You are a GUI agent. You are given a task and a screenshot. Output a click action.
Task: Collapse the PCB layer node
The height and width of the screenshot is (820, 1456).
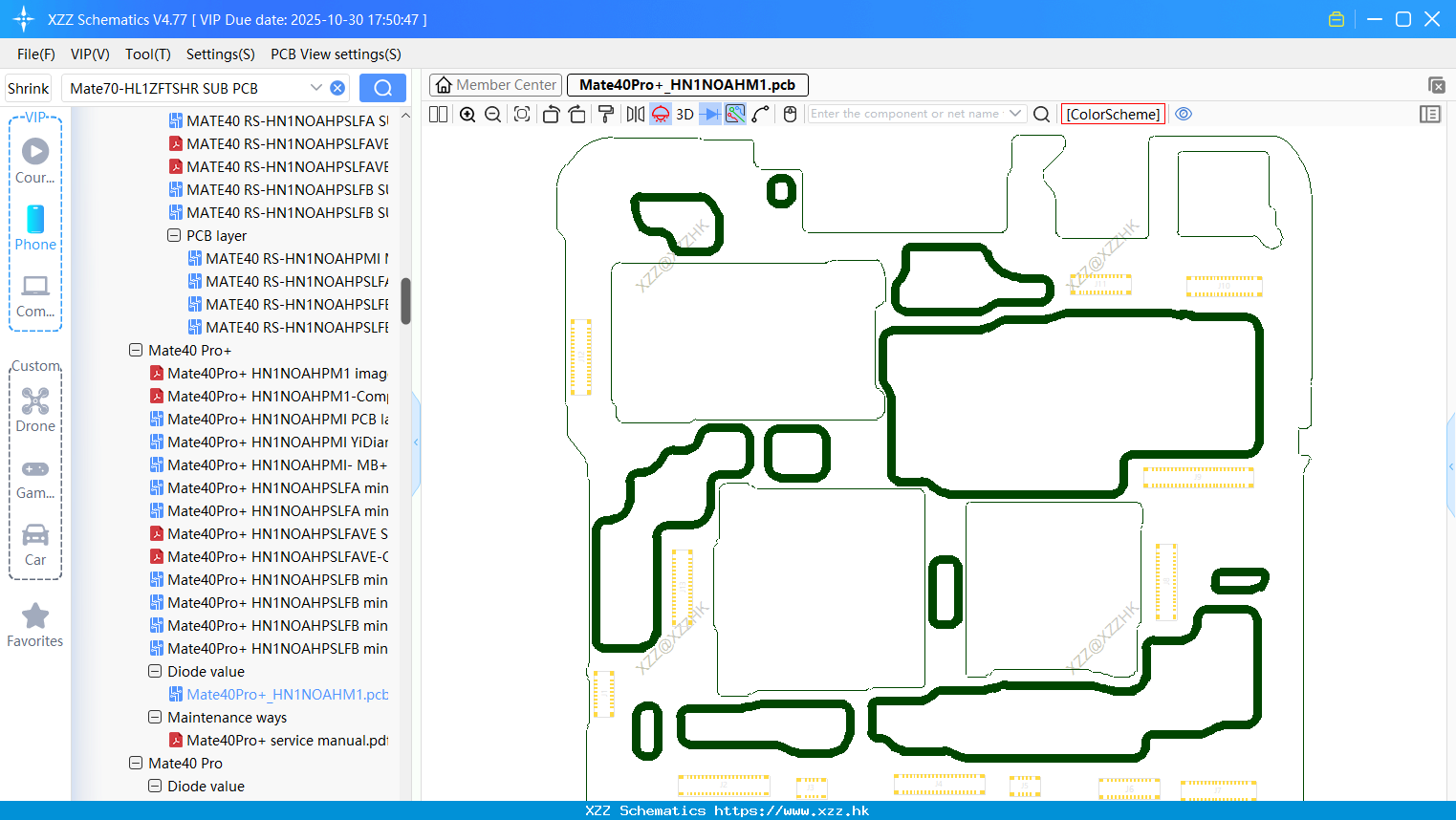pos(174,235)
